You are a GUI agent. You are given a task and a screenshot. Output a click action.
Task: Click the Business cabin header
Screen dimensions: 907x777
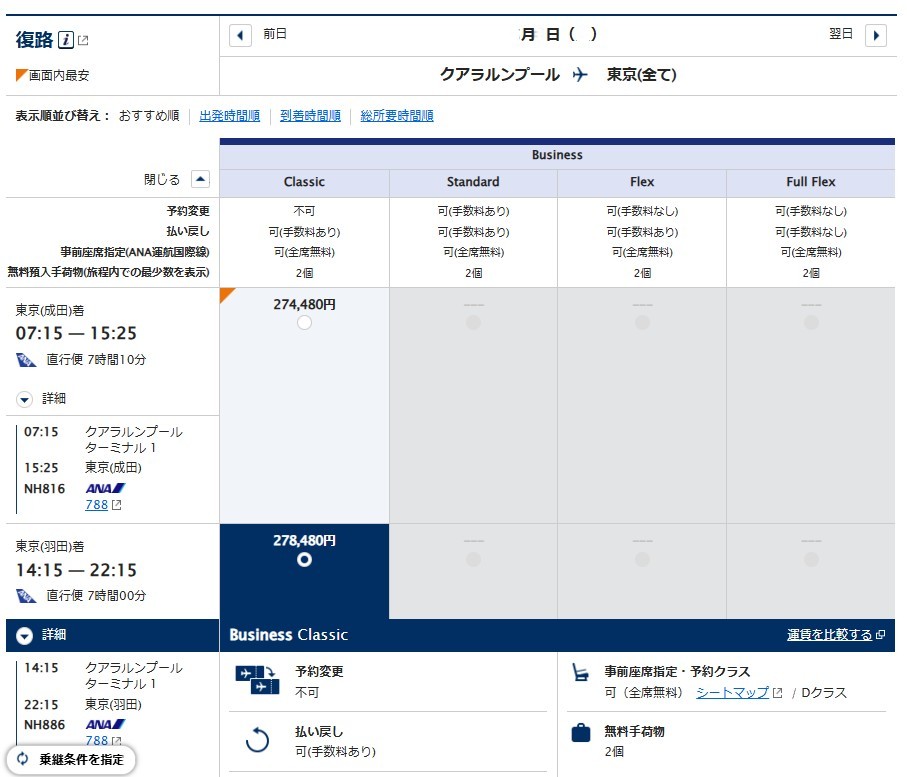pos(557,155)
